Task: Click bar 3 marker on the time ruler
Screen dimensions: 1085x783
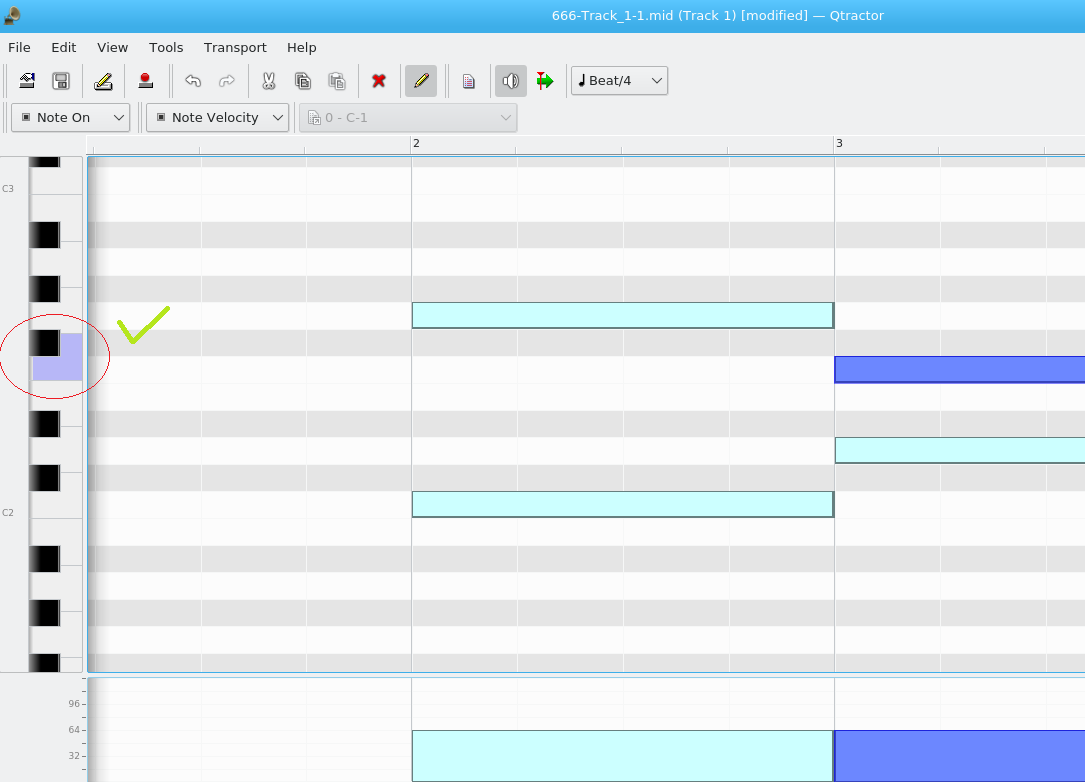Action: tap(839, 143)
